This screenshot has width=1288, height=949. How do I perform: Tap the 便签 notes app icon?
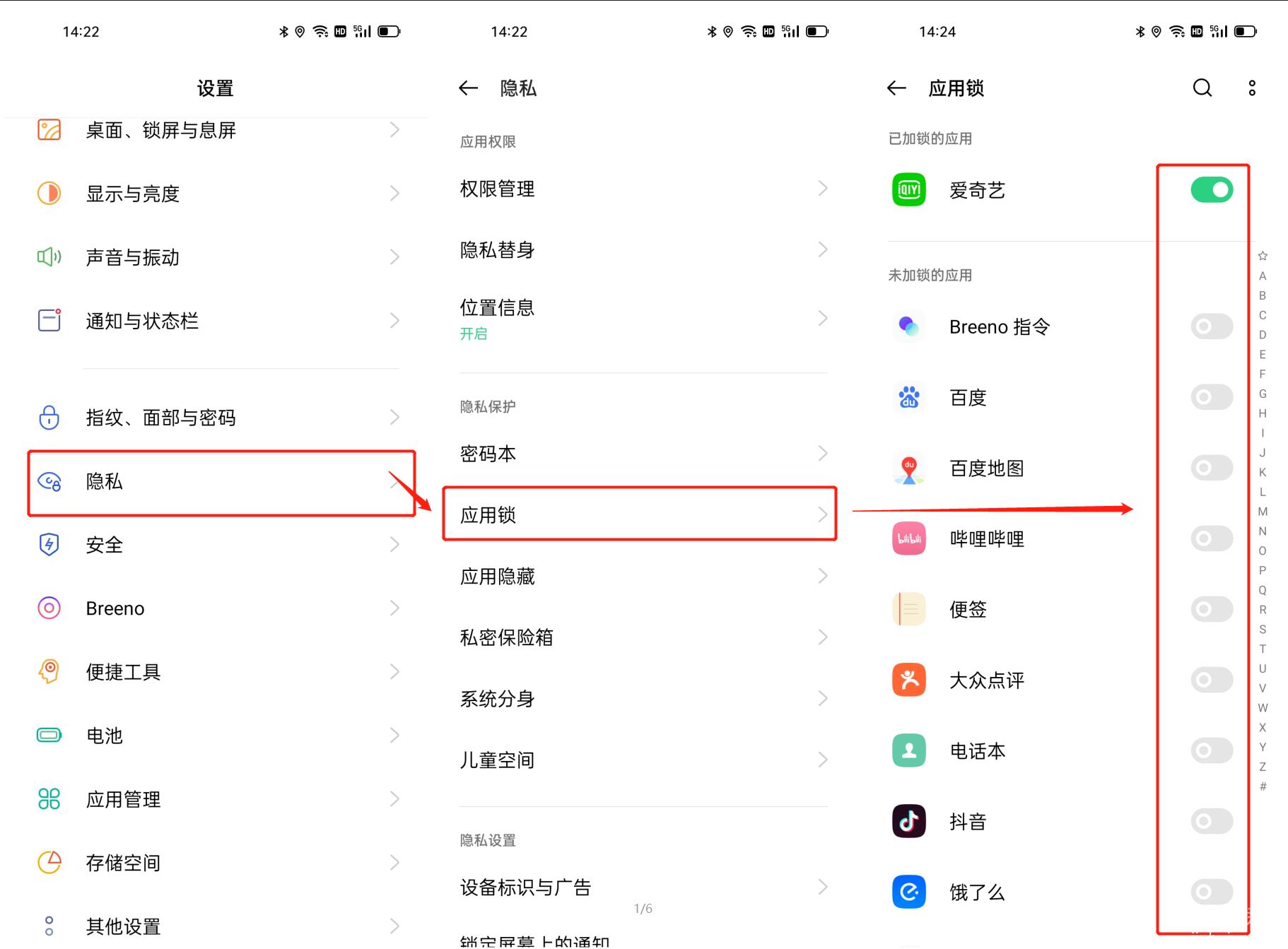(x=909, y=609)
